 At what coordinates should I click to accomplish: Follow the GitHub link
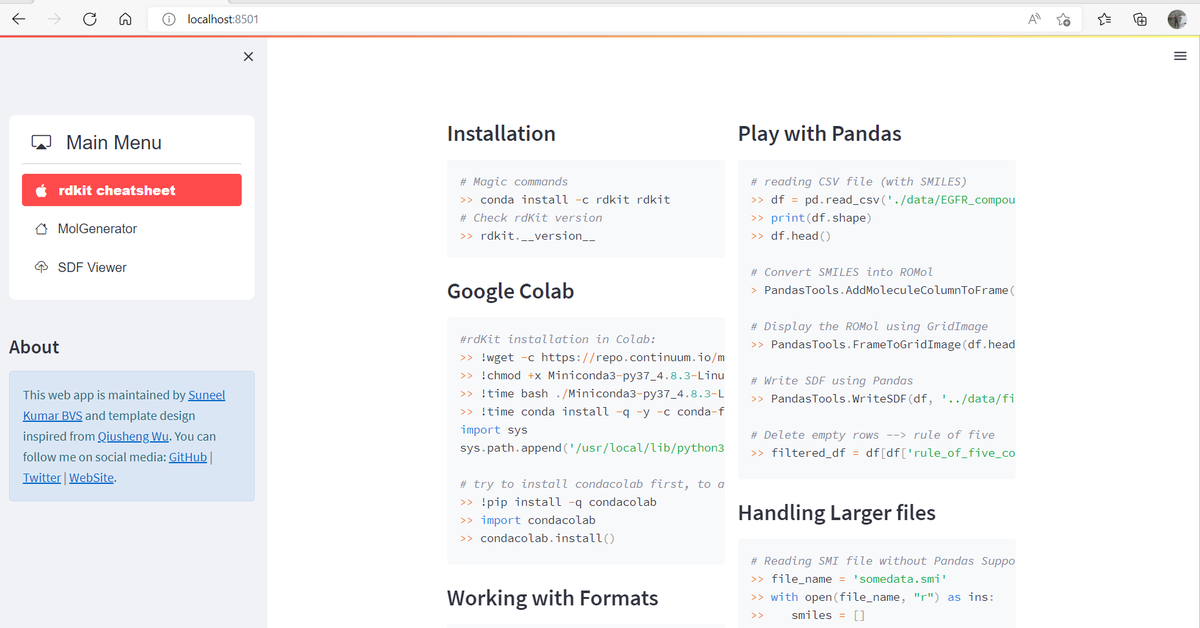click(188, 457)
